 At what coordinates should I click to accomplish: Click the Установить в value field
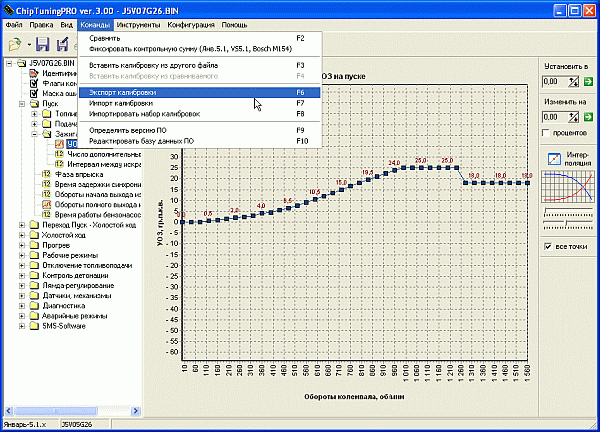tap(553, 82)
